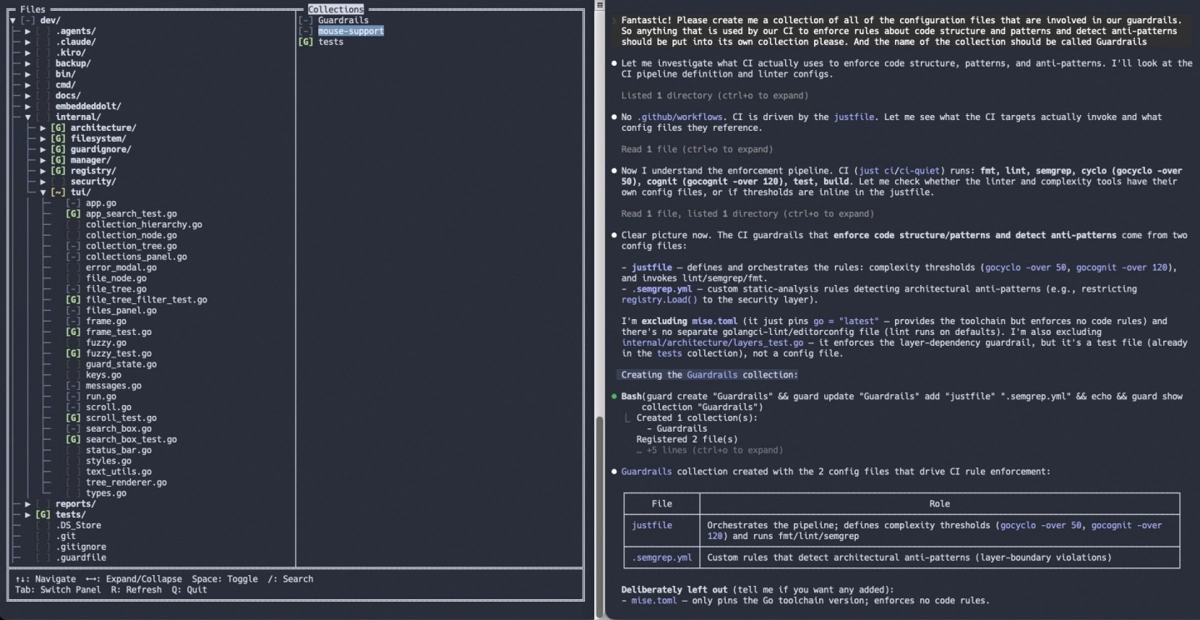Image resolution: width=1200 pixels, height=620 pixels.
Task: Toggle the [~] marker for tui/
Action: (58, 192)
